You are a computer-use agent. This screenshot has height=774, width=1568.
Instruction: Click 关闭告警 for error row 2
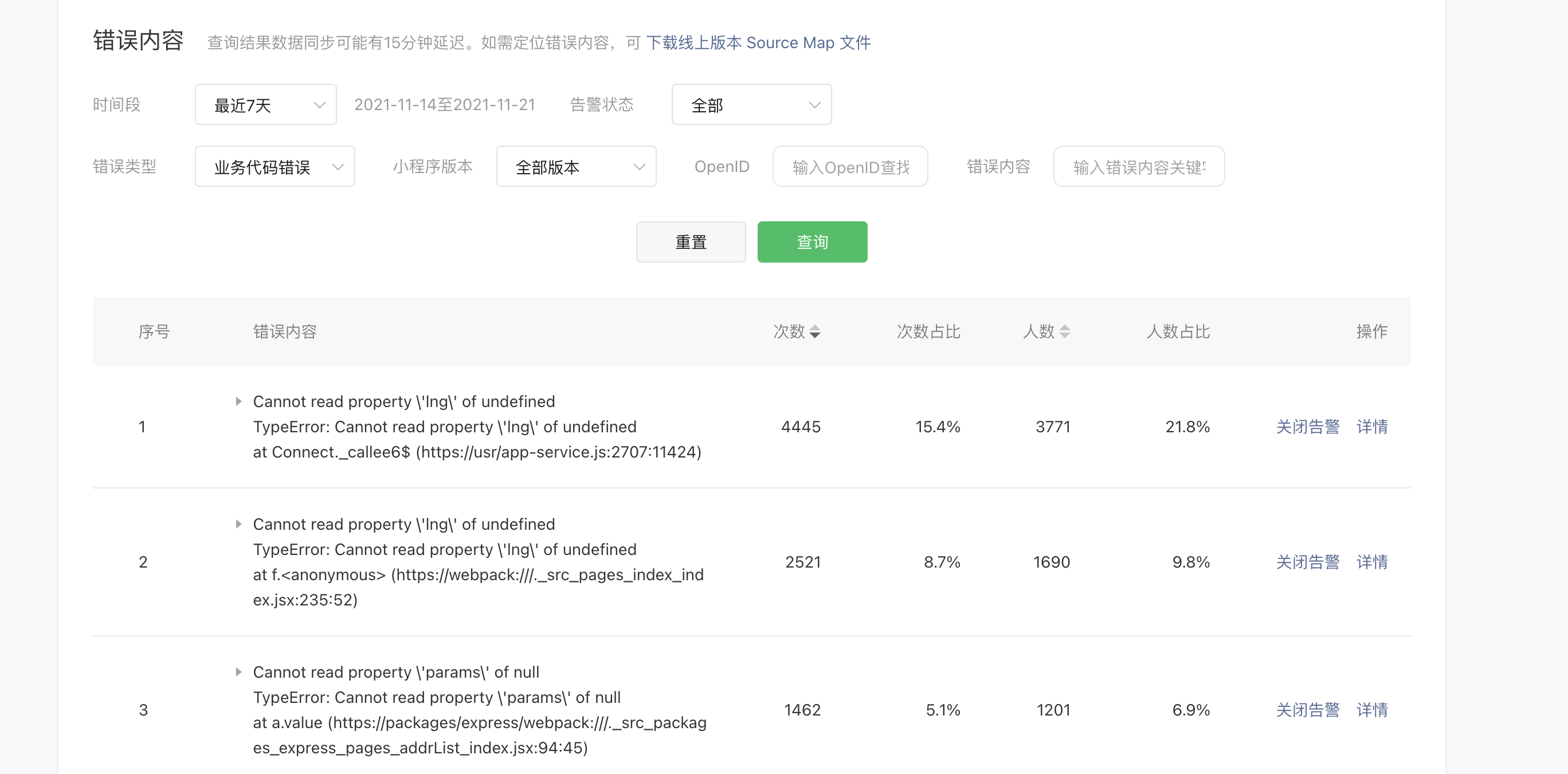(x=1307, y=562)
